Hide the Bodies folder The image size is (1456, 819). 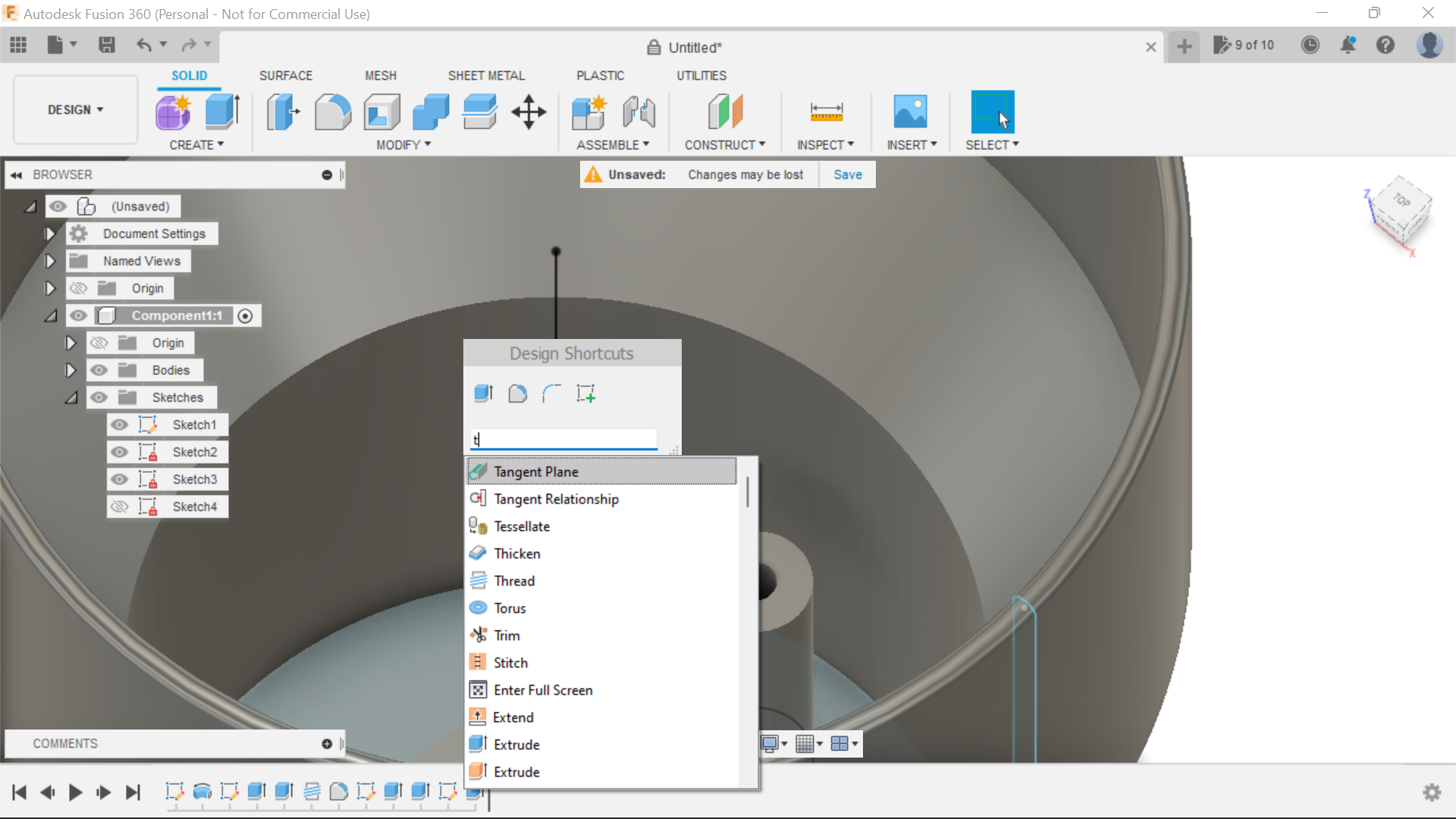click(x=99, y=370)
